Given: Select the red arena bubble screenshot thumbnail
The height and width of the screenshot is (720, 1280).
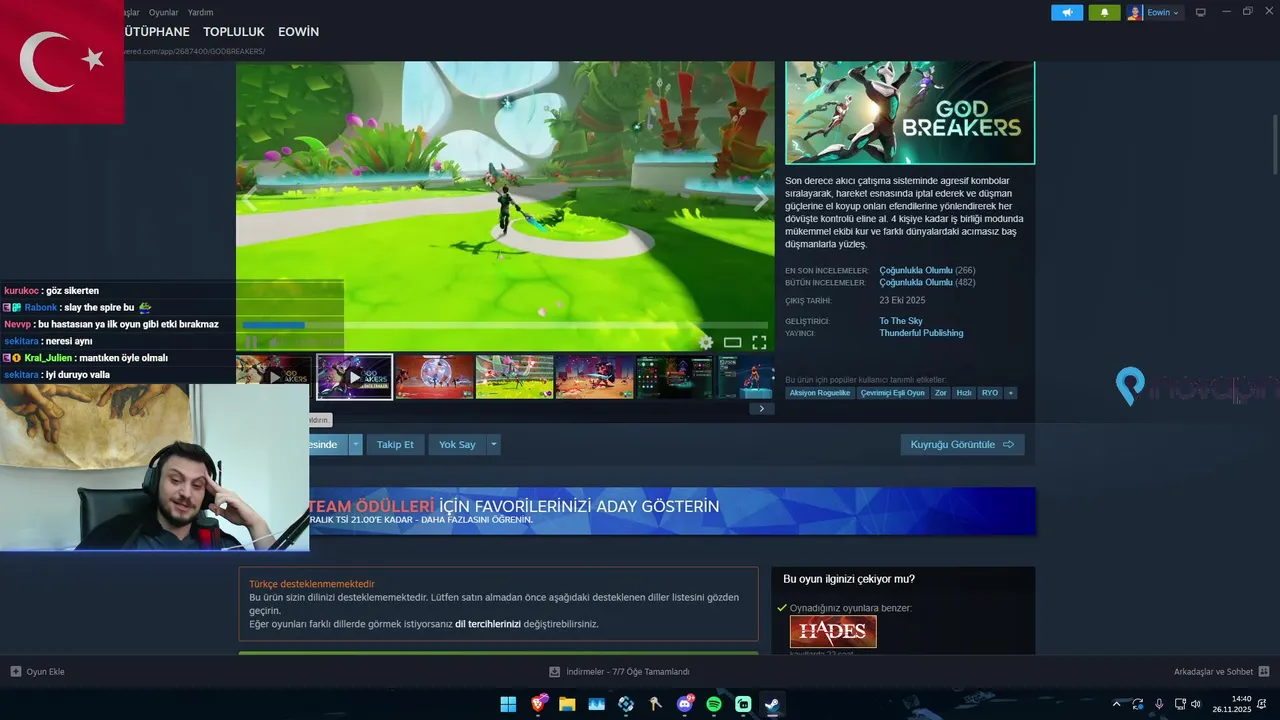Looking at the screenshot, I should [434, 377].
